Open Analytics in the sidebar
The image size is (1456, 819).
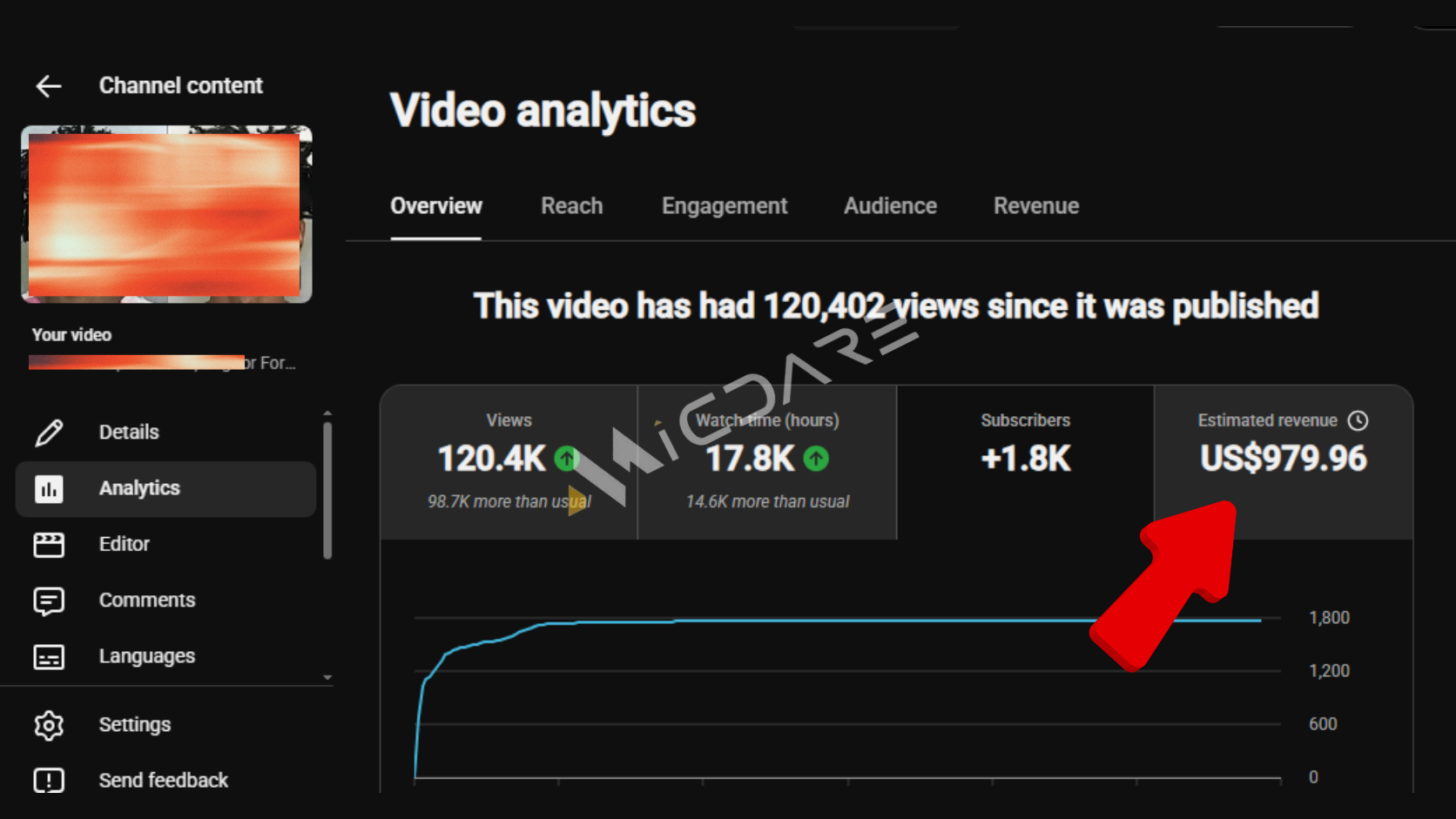point(165,489)
